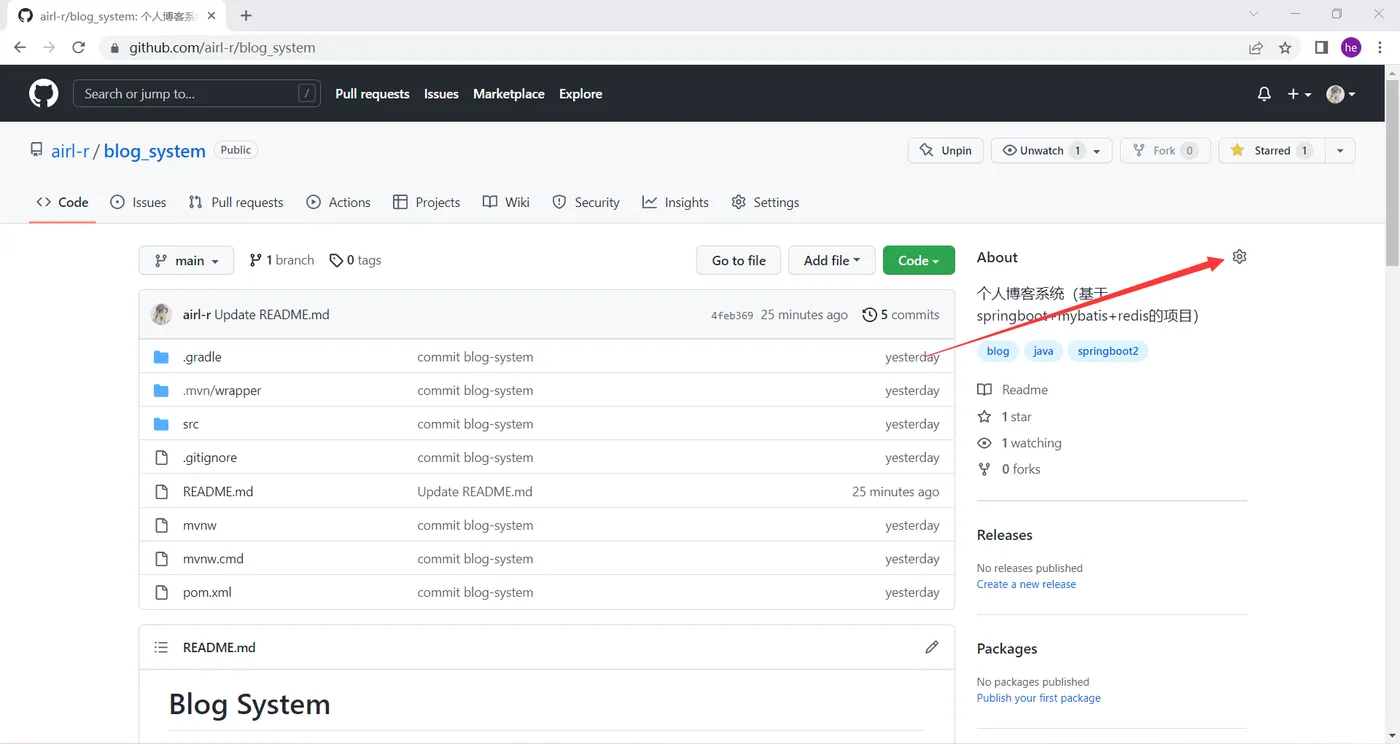Click Explore in the header

(581, 94)
